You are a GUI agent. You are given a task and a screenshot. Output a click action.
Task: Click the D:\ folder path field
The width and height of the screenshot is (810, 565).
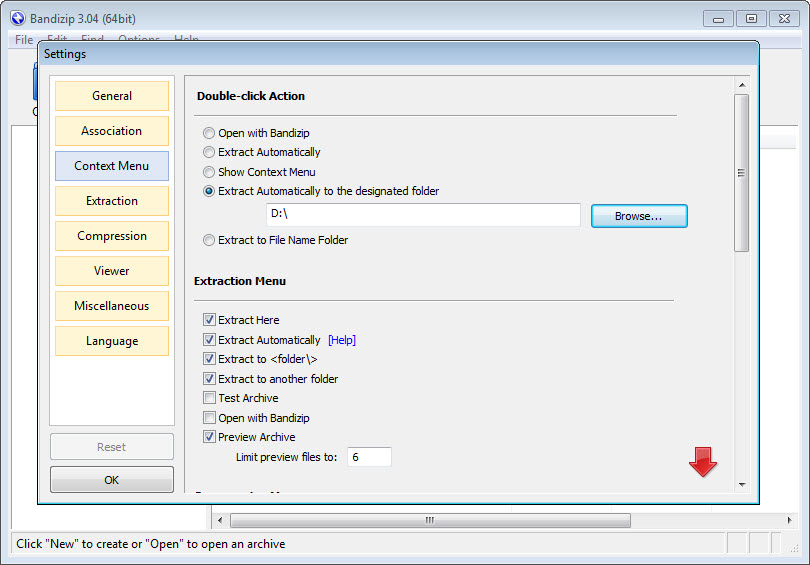pos(423,214)
